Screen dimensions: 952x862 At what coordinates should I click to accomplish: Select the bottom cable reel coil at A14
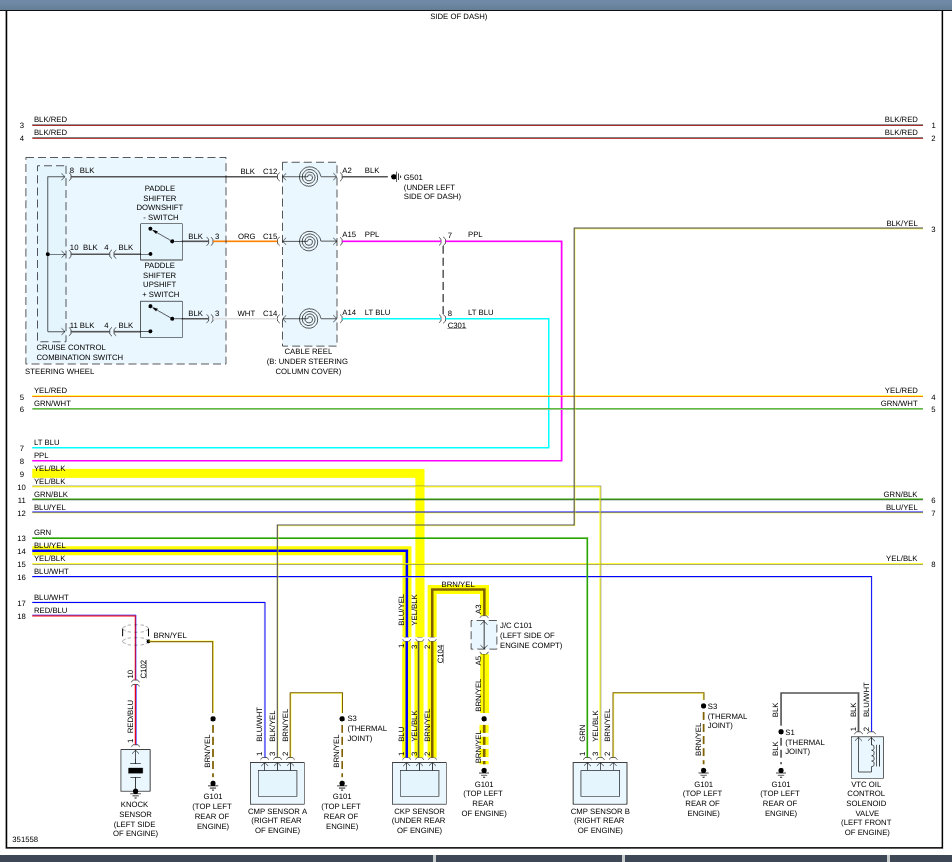[x=309, y=319]
